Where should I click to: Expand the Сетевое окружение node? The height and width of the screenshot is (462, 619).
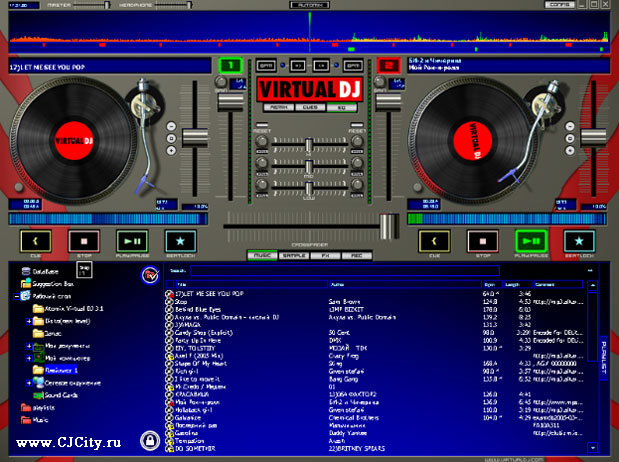(x=29, y=383)
